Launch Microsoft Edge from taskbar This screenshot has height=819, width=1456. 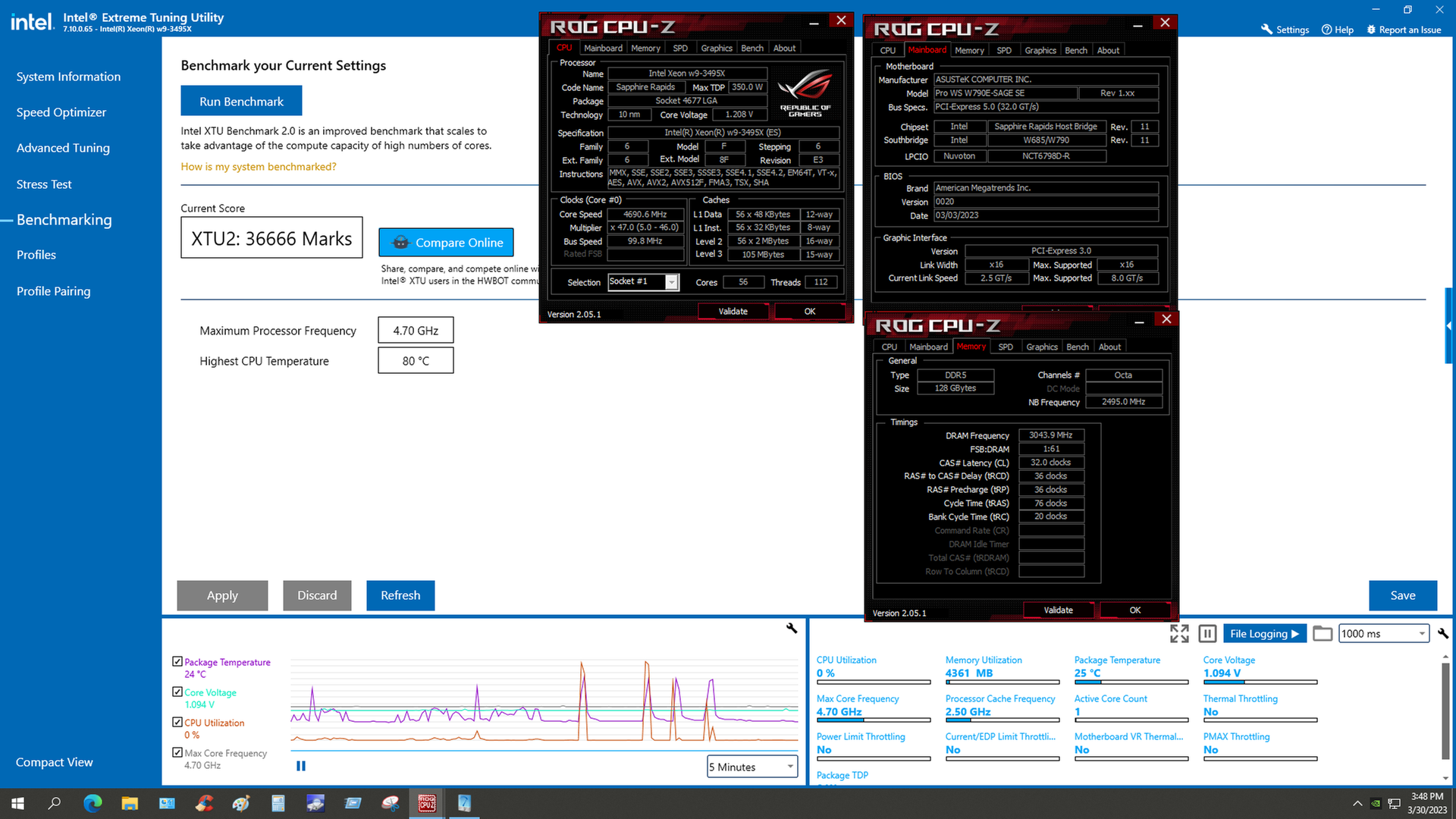[93, 803]
